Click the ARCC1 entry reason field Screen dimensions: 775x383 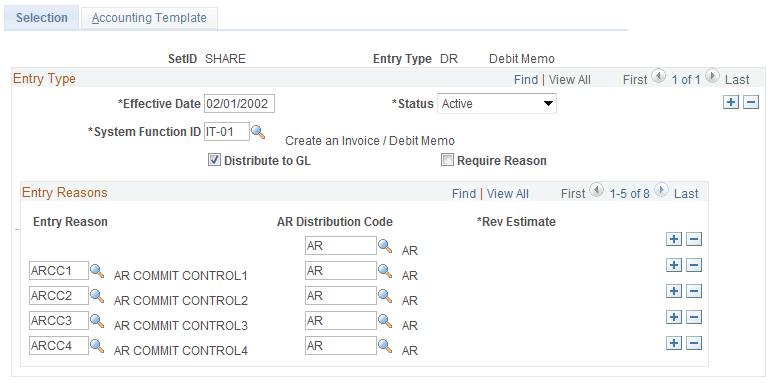tap(59, 271)
